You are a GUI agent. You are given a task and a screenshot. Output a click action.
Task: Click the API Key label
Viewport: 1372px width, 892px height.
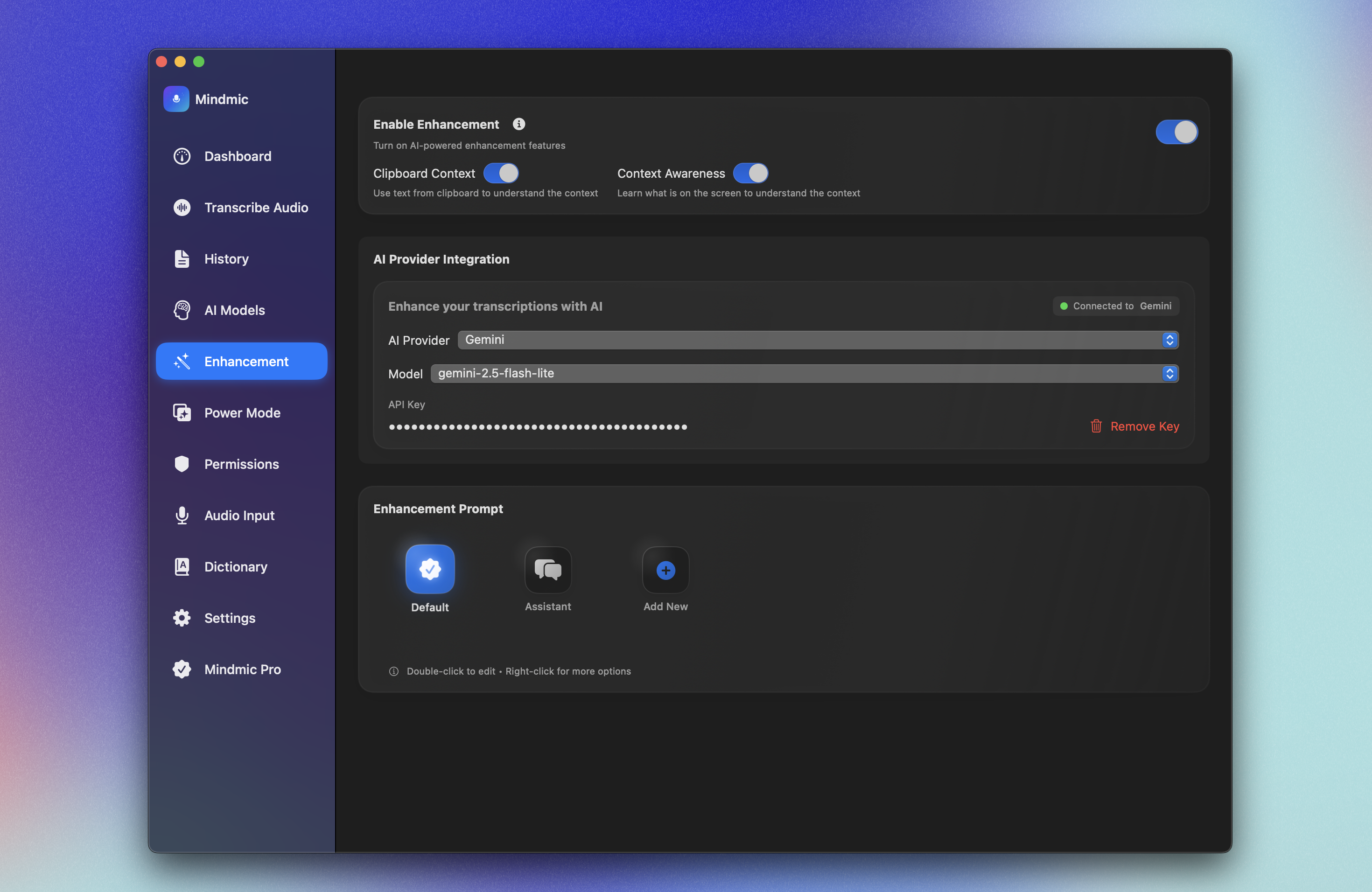pos(406,404)
